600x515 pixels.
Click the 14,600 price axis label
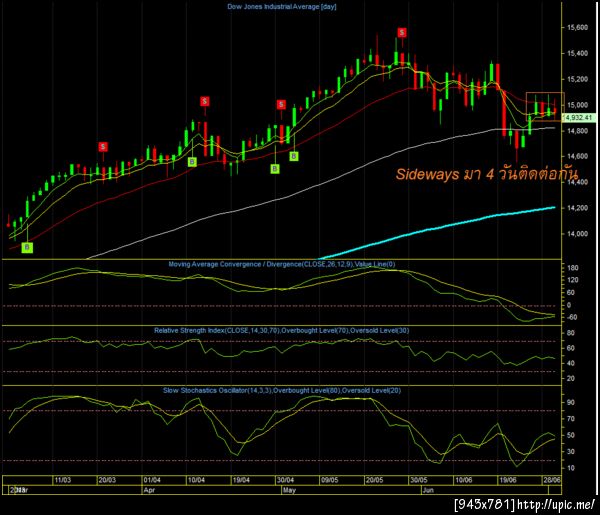coord(577,156)
